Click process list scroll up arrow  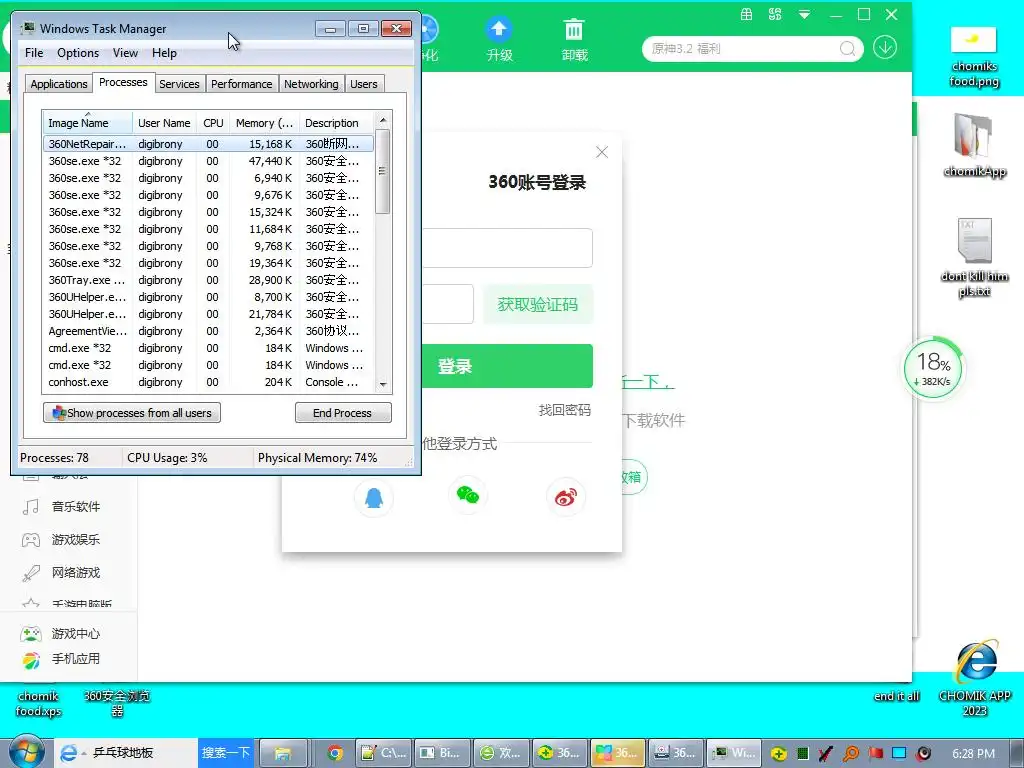[x=383, y=120]
